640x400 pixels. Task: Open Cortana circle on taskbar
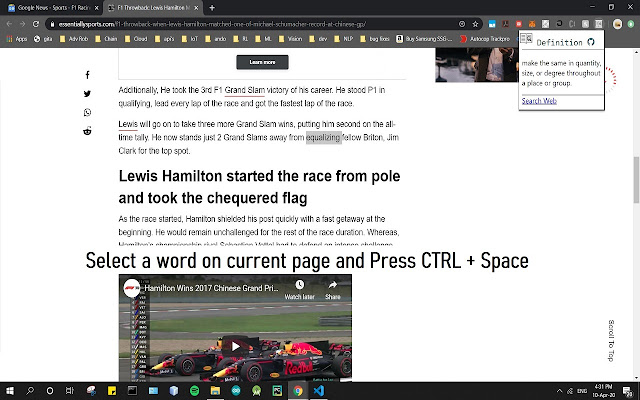tap(50, 391)
